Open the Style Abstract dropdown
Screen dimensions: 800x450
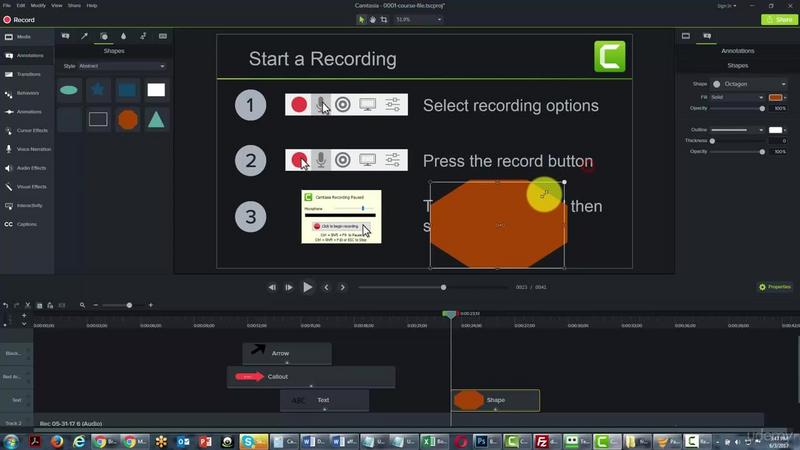point(121,66)
